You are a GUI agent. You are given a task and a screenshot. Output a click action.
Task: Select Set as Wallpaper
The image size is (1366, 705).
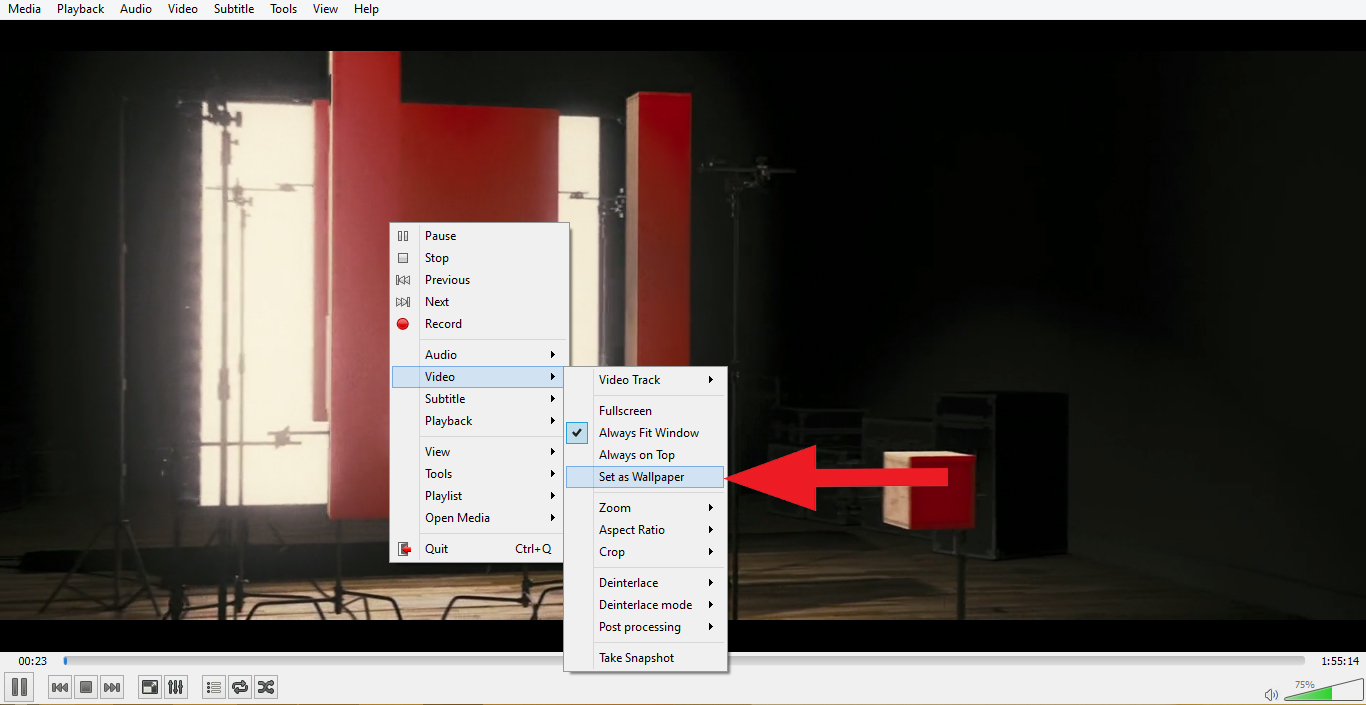point(641,477)
